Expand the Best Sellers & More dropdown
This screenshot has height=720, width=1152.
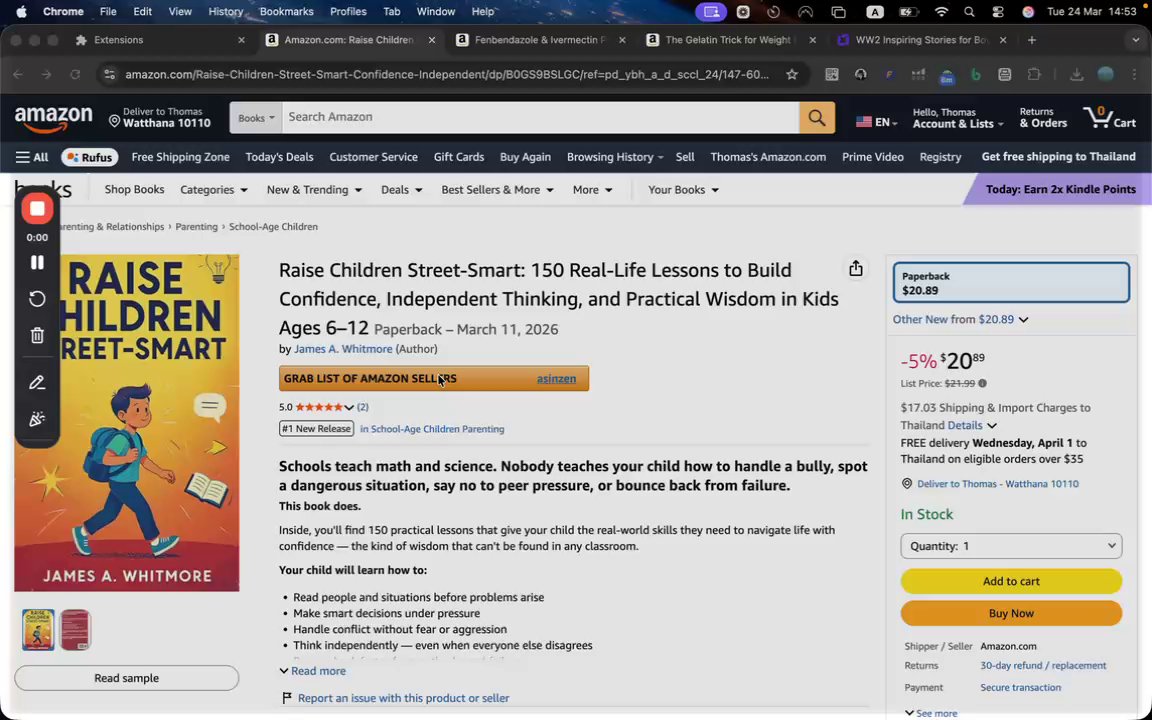(497, 190)
